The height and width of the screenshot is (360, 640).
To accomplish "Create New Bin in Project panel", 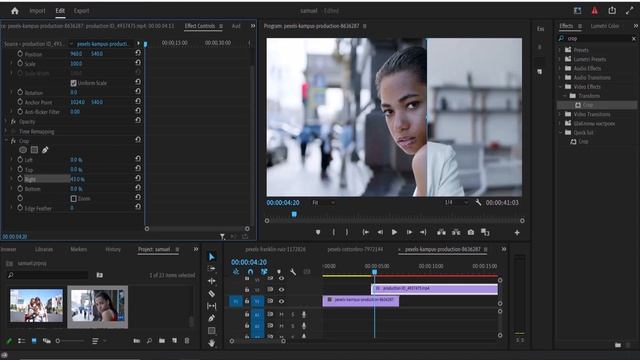I will 162,340.
